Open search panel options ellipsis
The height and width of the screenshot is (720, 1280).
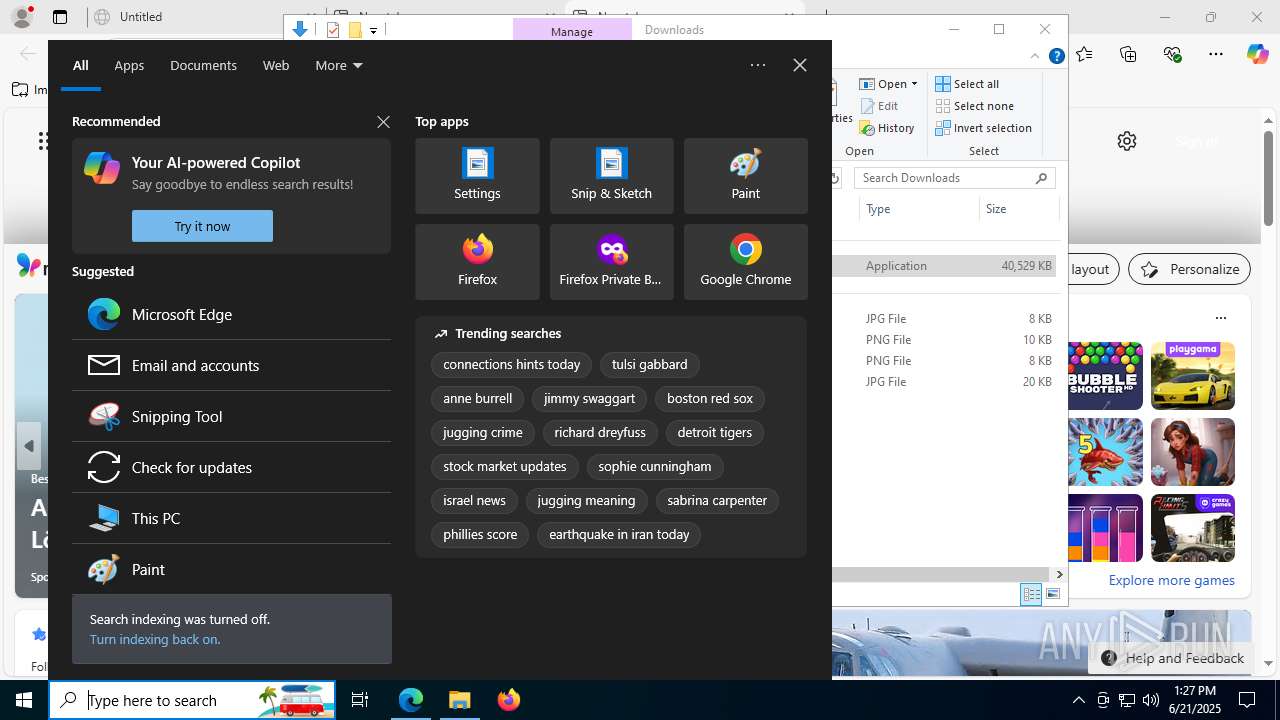pyautogui.click(x=758, y=65)
